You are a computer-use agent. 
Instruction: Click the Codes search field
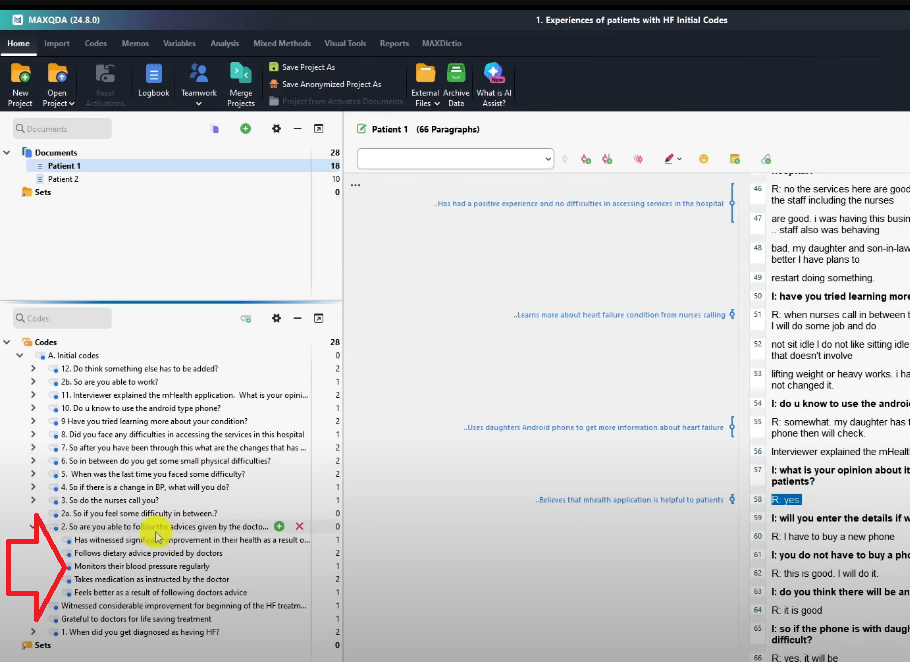[63, 318]
